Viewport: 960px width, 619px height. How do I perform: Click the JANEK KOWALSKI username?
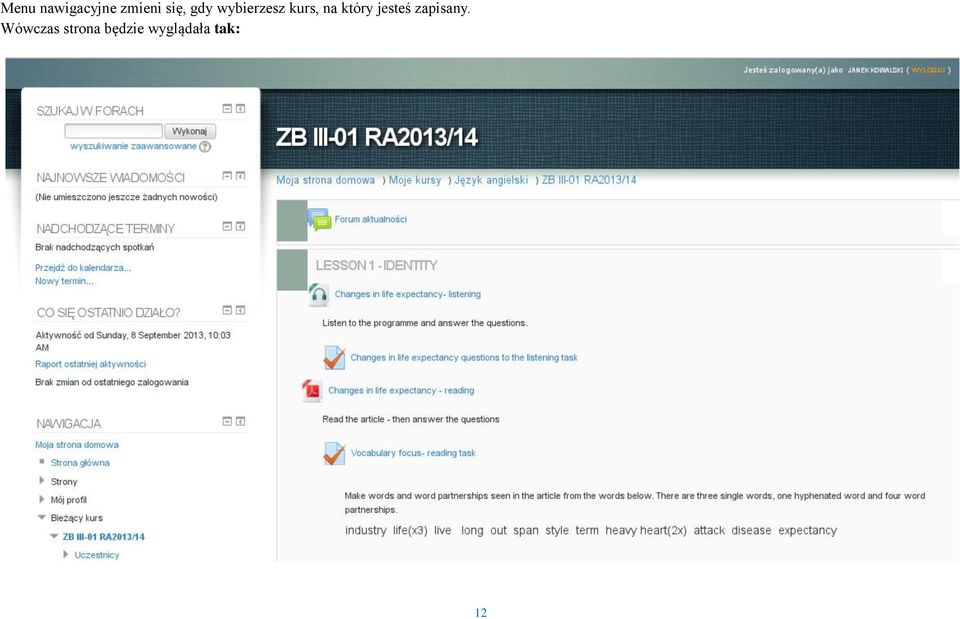875,70
